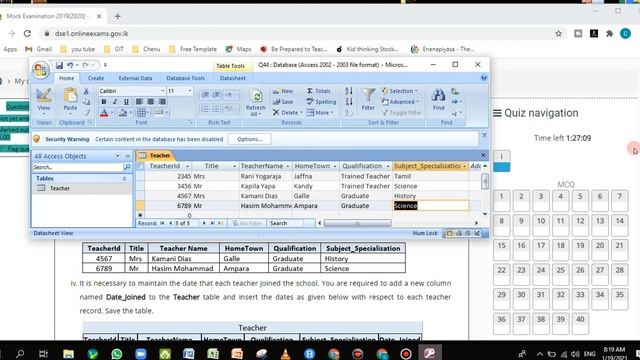Select the Home ribbon tab

[x=67, y=78]
